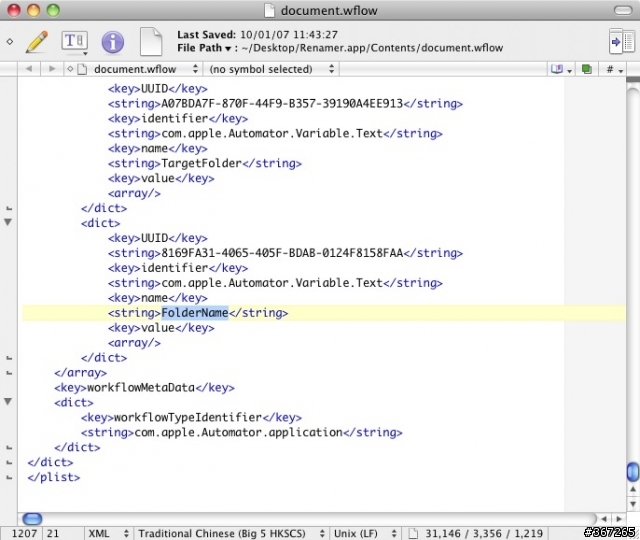This screenshot has width=640, height=540.
Task: Click the line number 1207 in status bar
Action: (x=24, y=533)
